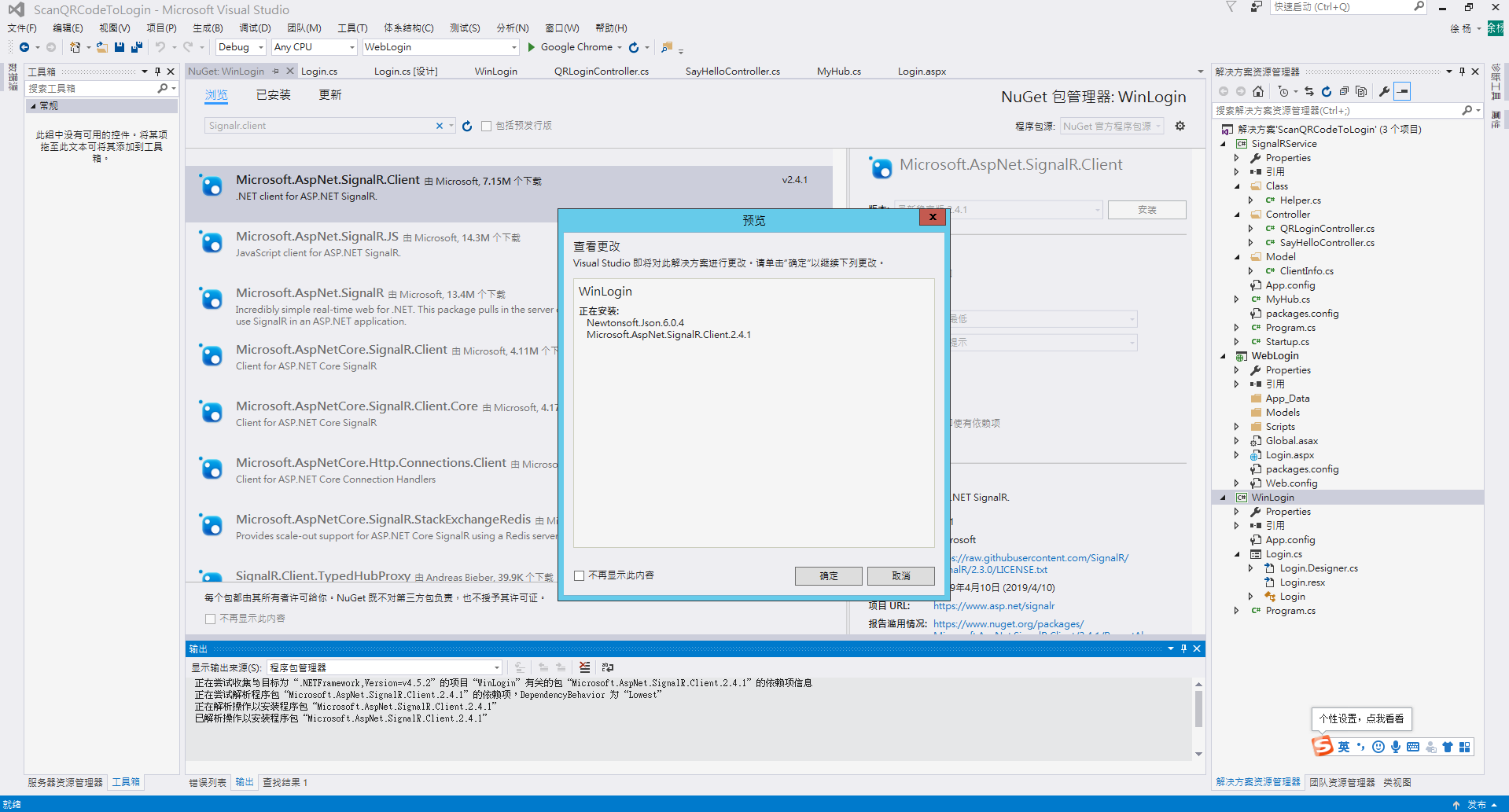Sync with active document in Solution Explorer
The height and width of the screenshot is (812, 1509).
[x=1309, y=91]
